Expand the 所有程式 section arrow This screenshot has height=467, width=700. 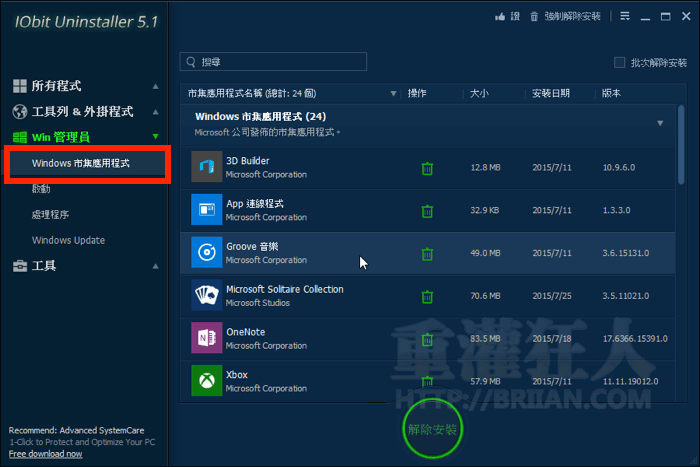click(155, 86)
